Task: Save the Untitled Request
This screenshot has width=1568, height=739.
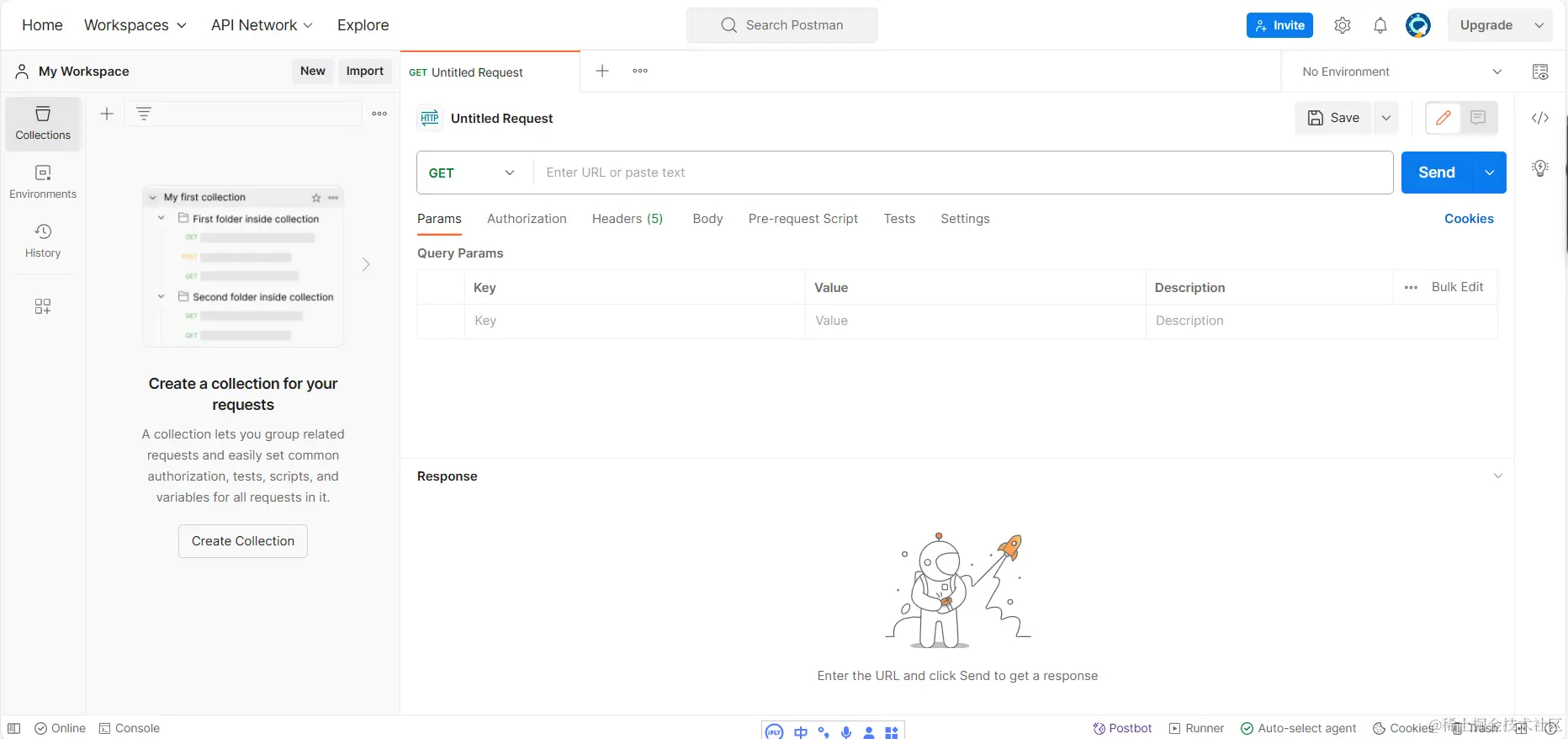Action: tap(1333, 118)
